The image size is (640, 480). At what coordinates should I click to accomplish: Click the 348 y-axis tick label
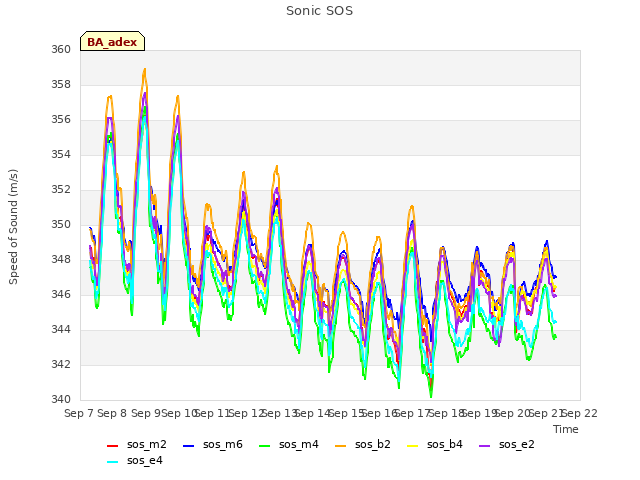tap(61, 260)
